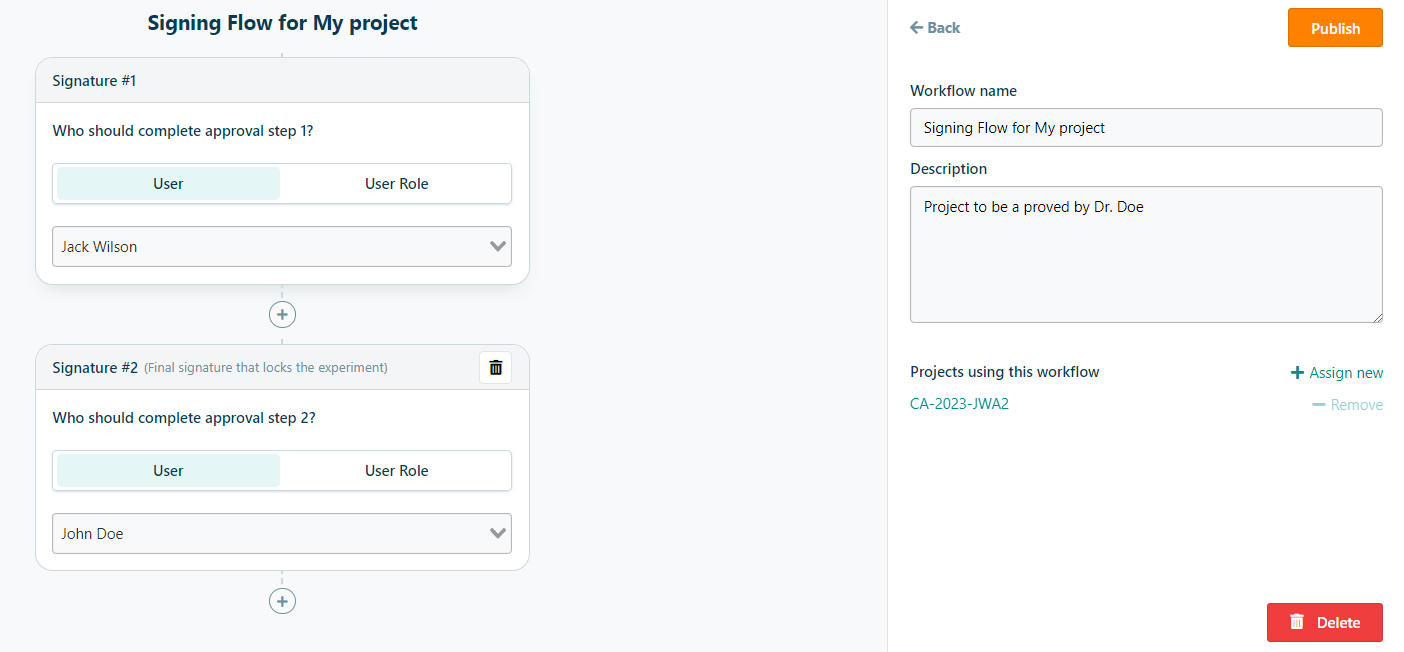Click the Workflow name input field

(1146, 128)
